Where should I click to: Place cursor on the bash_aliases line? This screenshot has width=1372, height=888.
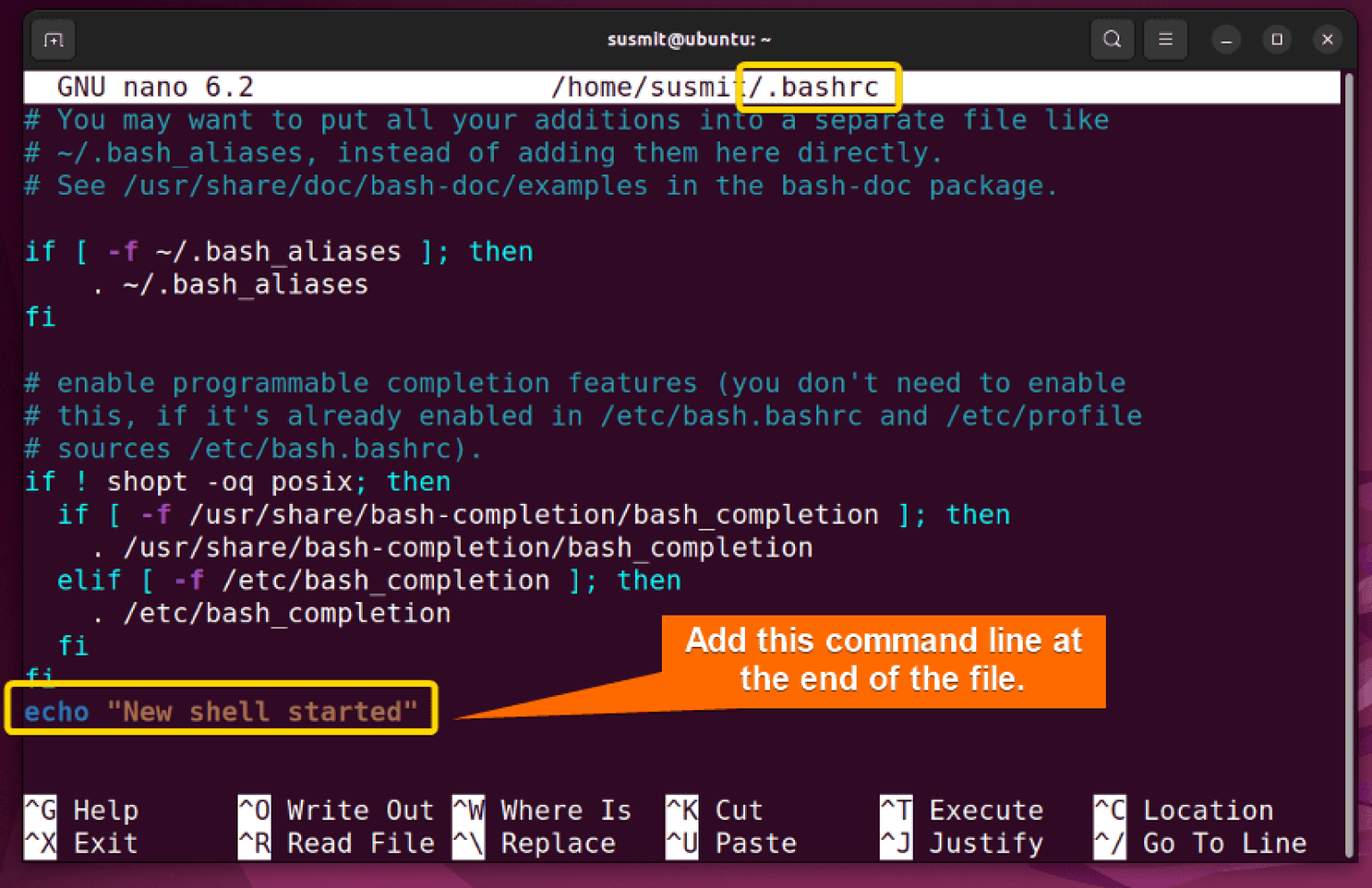tap(245, 284)
